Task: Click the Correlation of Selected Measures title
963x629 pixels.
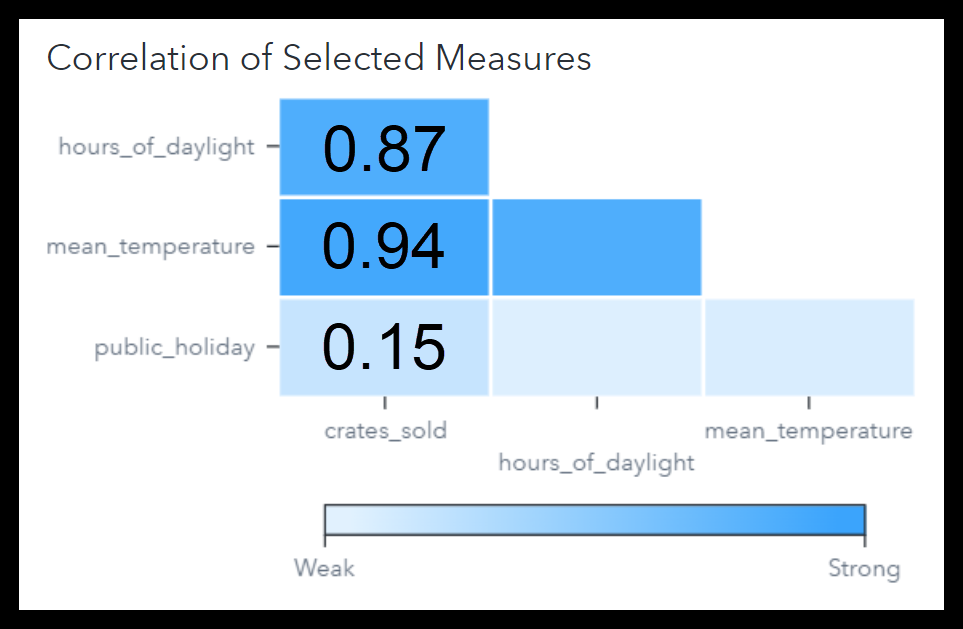Action: (x=319, y=58)
